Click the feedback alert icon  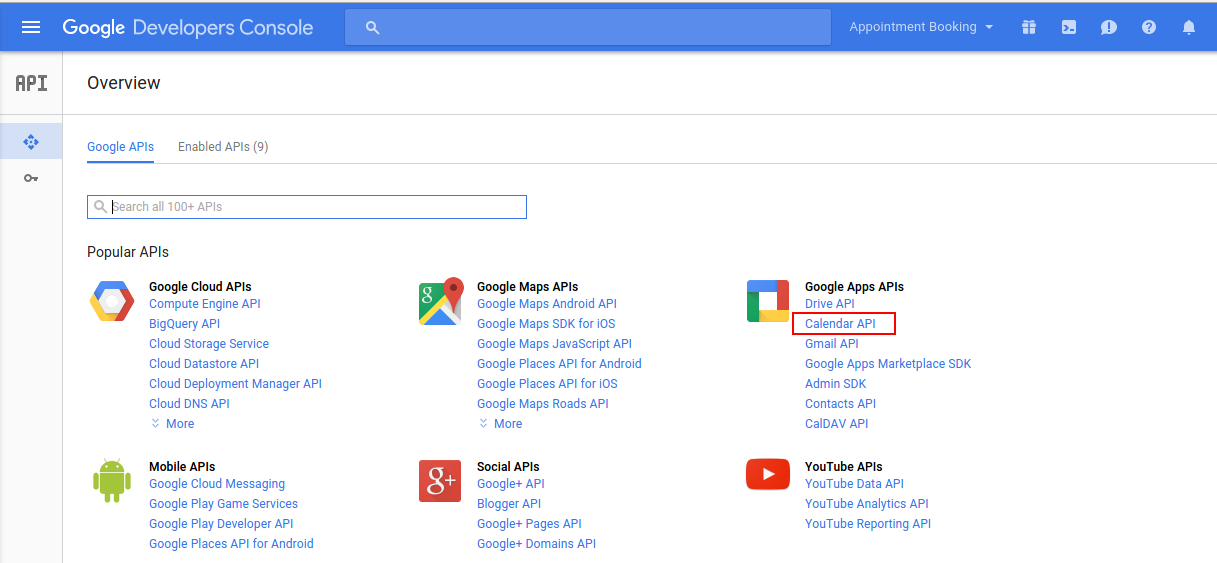tap(1109, 27)
